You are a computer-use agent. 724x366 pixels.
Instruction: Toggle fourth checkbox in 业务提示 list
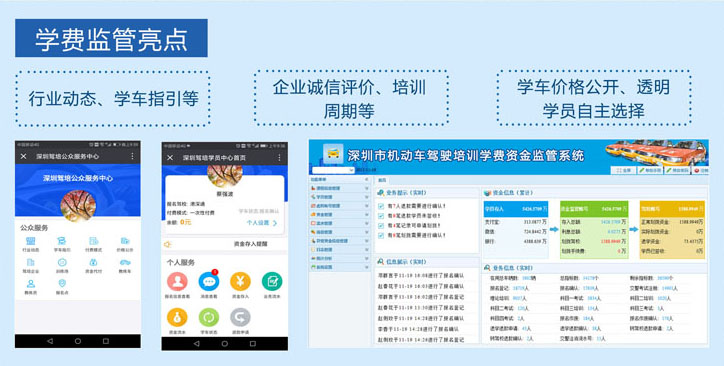381,236
